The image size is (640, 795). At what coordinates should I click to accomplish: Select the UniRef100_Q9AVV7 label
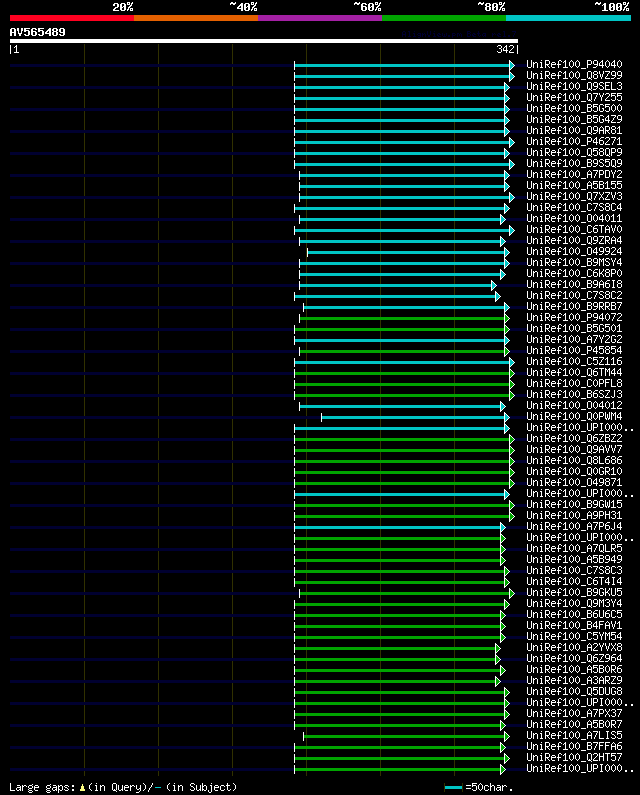(x=574, y=449)
